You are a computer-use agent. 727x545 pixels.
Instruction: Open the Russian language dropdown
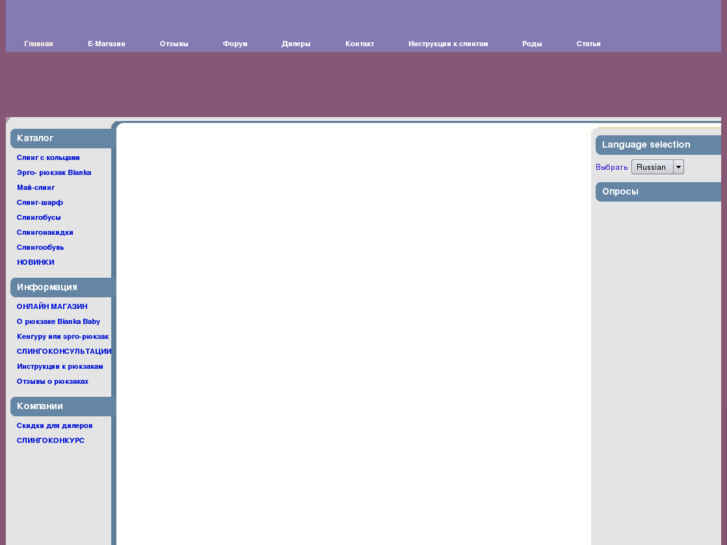click(x=657, y=167)
